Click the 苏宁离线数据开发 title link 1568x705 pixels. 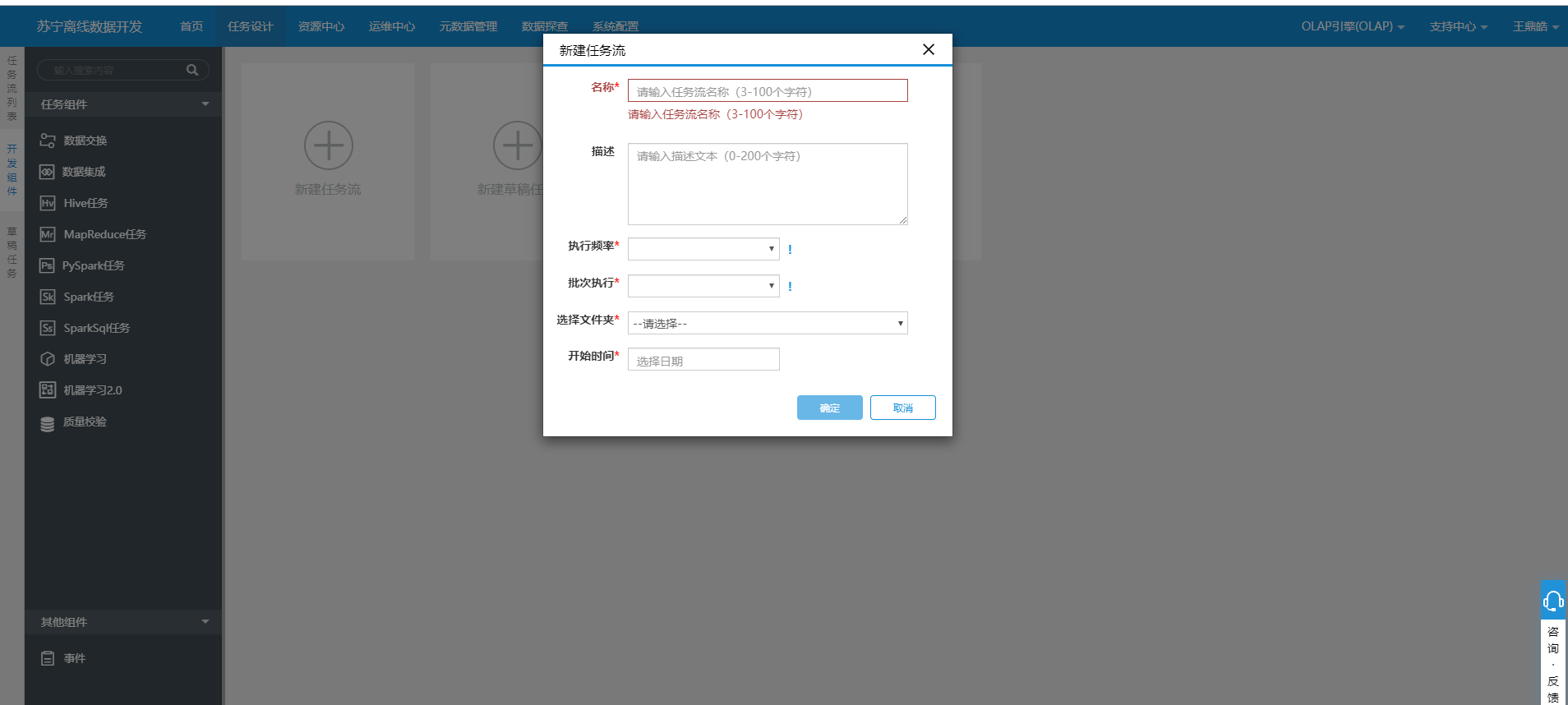[90, 26]
